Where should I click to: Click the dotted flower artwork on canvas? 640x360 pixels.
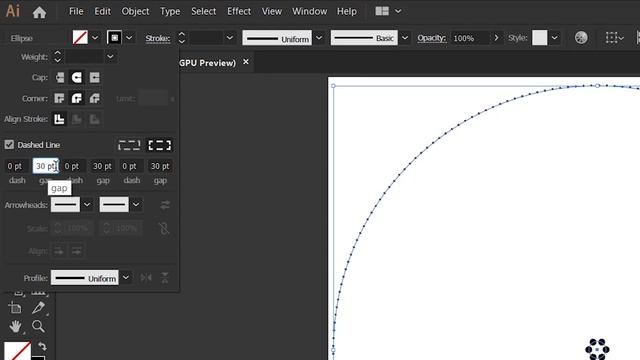point(597,349)
